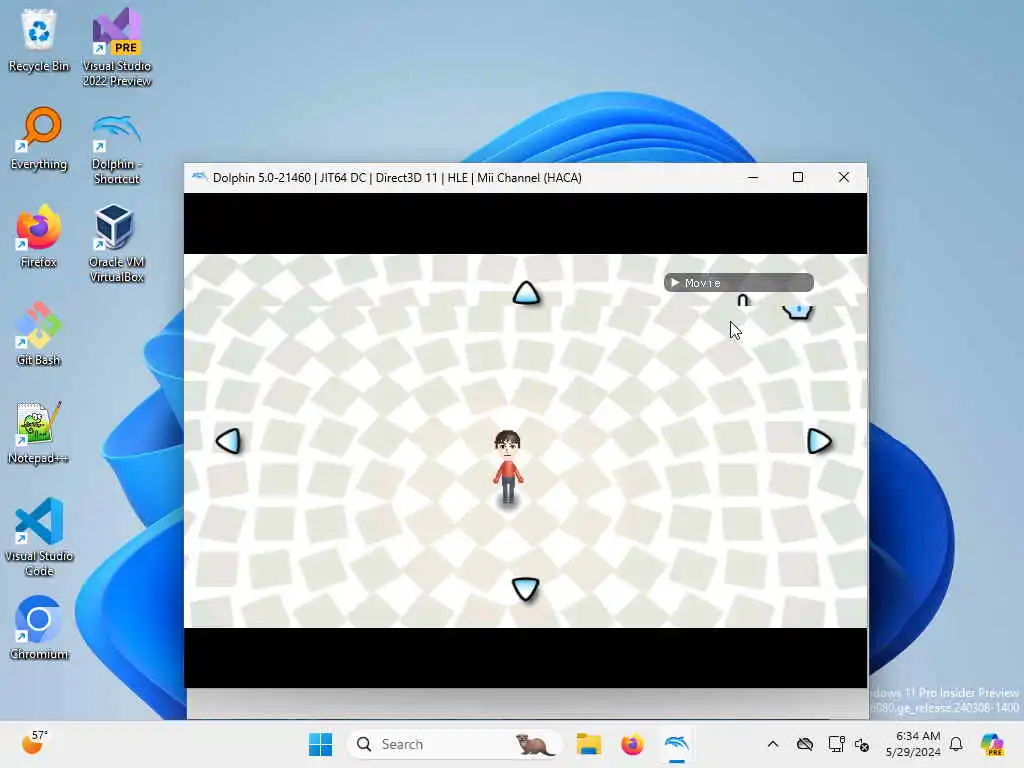Minimize the Dolphin window
Image resolution: width=1024 pixels, height=768 pixels.
click(x=753, y=178)
